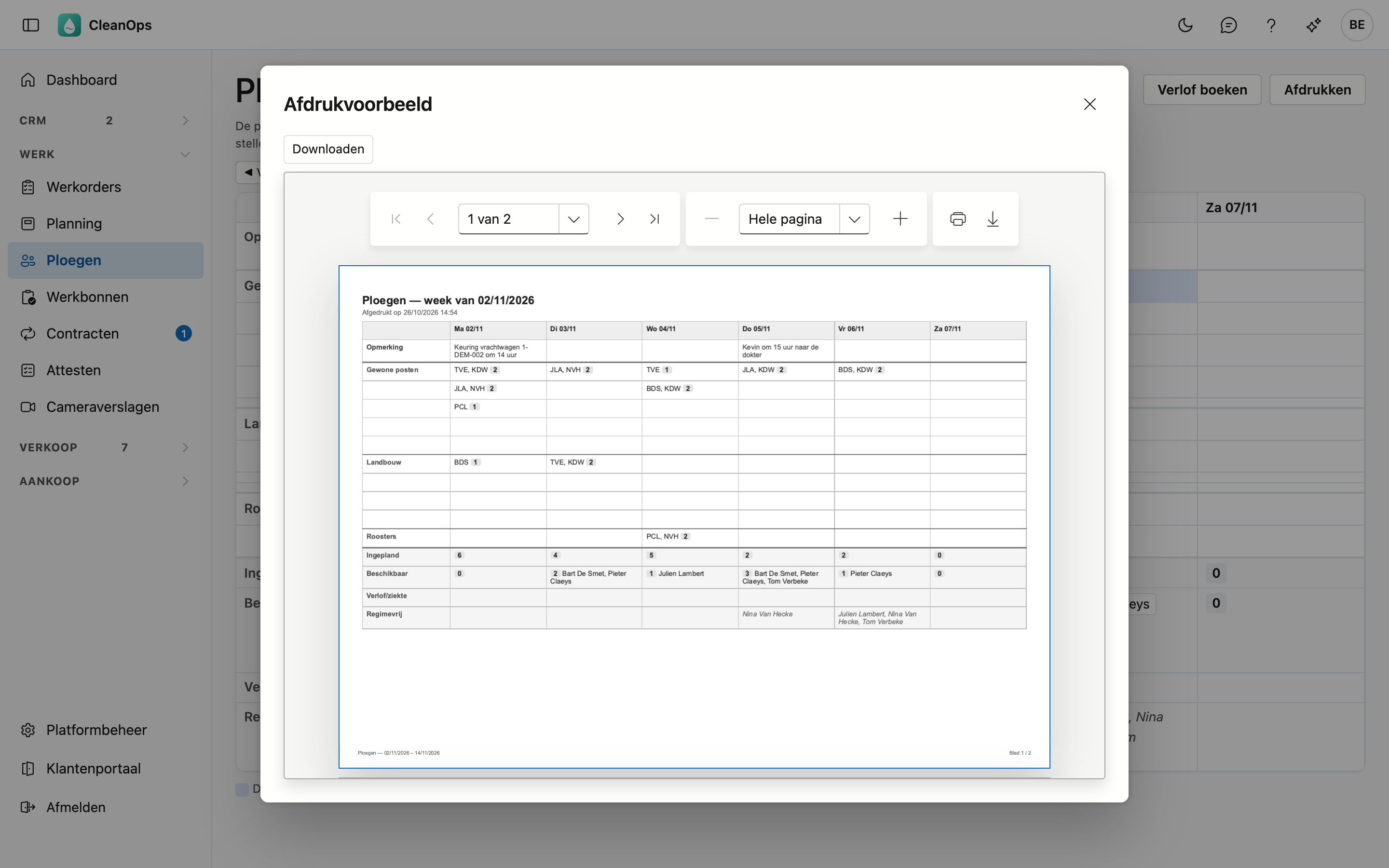
Task: Open Planning in the sidebar
Action: (106, 224)
